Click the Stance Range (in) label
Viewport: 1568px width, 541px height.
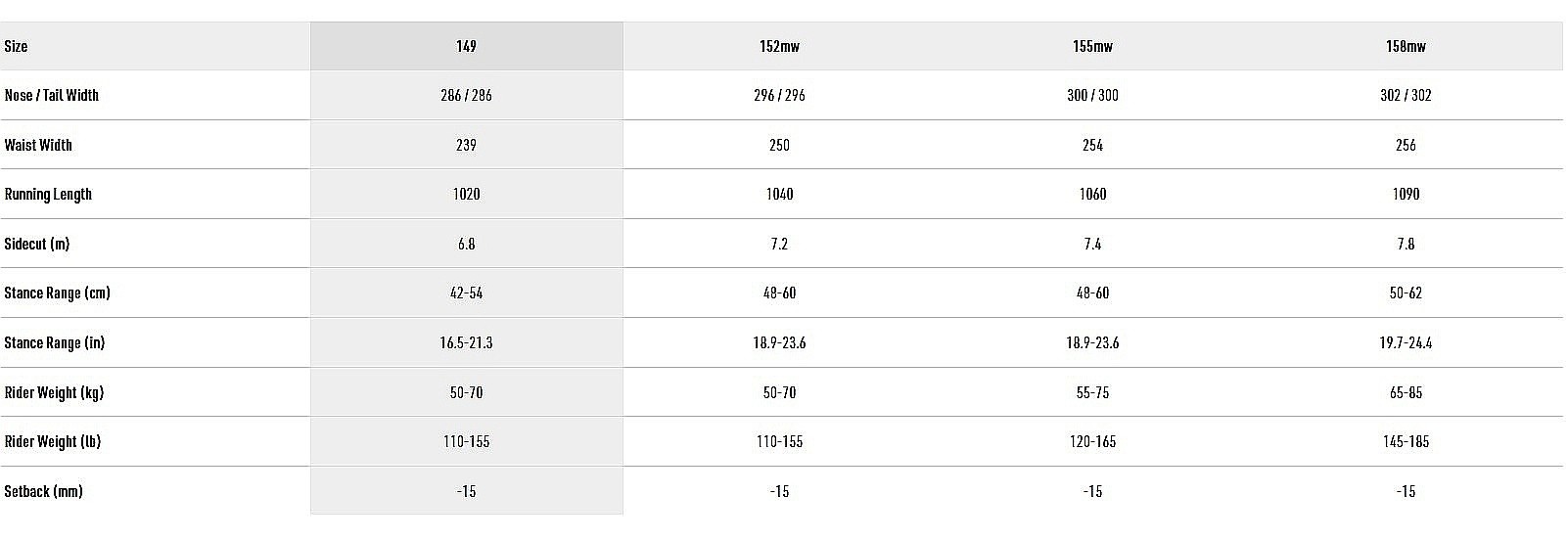coord(55,342)
